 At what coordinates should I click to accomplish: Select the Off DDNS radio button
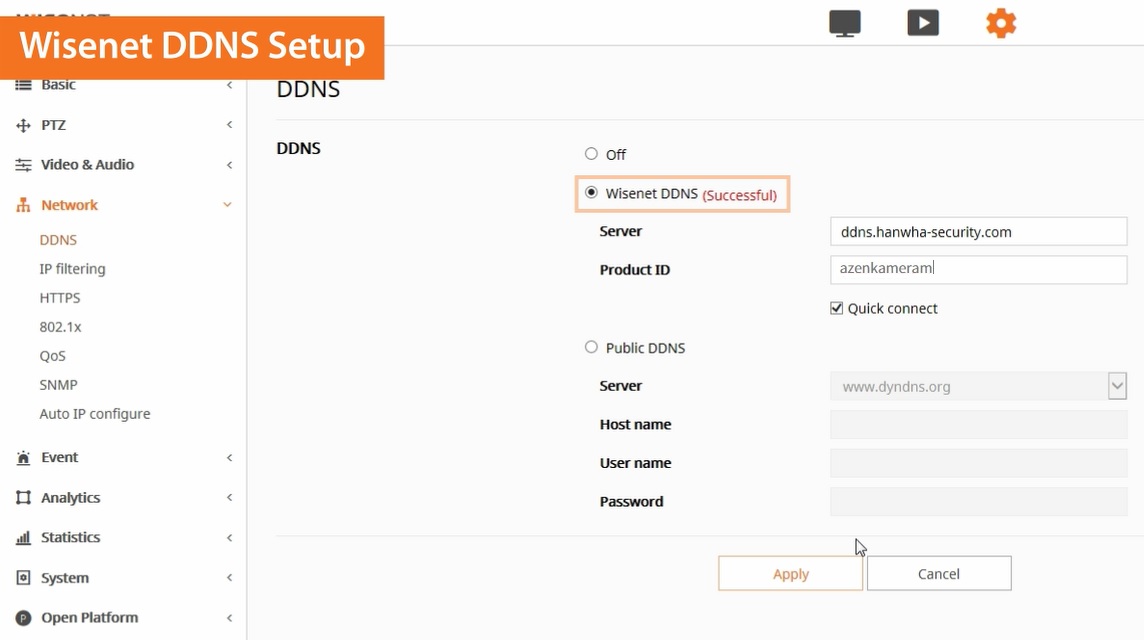pyautogui.click(x=591, y=154)
